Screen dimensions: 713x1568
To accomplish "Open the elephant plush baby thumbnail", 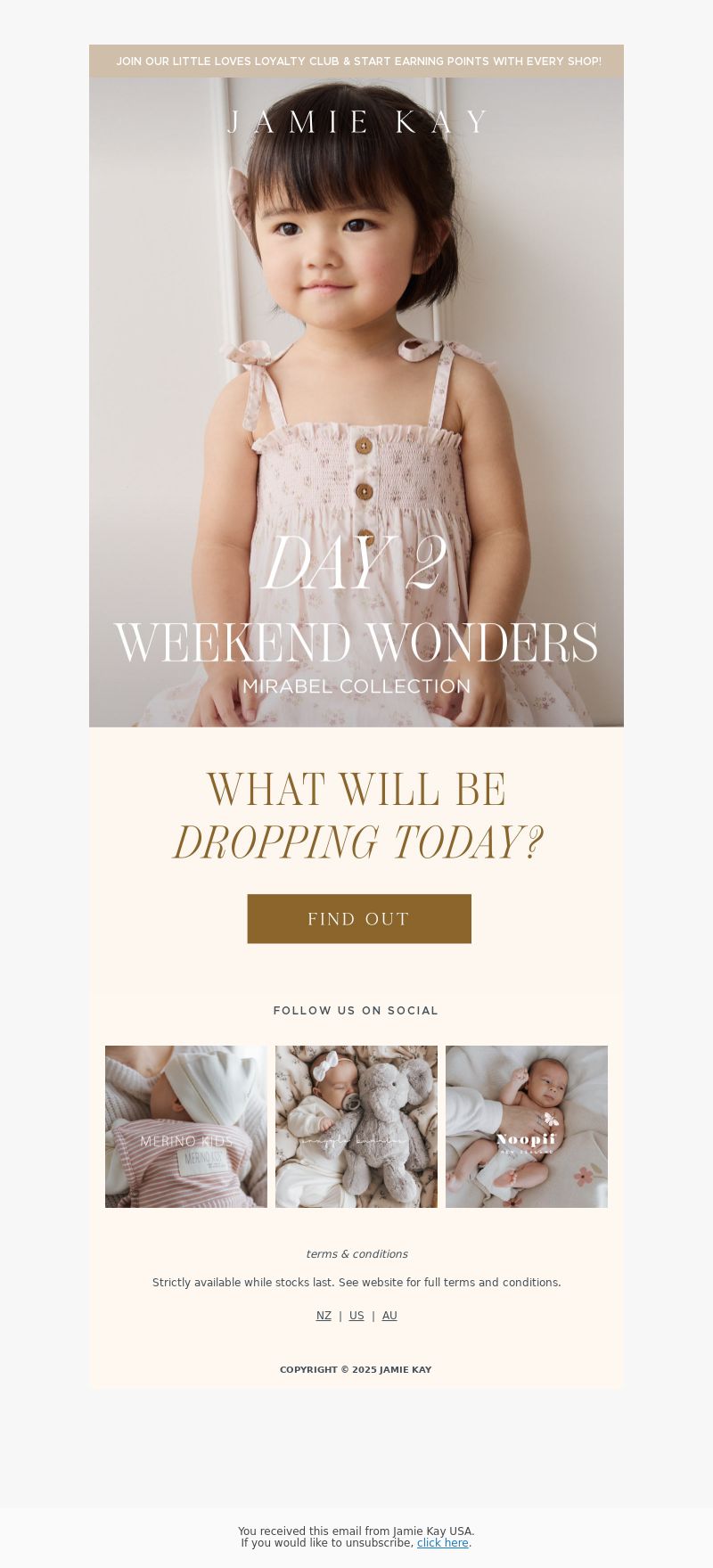I will pos(356,1127).
